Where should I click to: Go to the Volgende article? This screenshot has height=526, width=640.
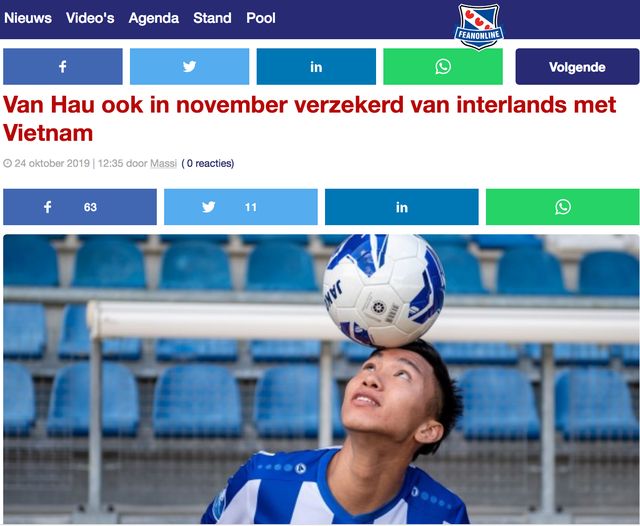coord(577,67)
